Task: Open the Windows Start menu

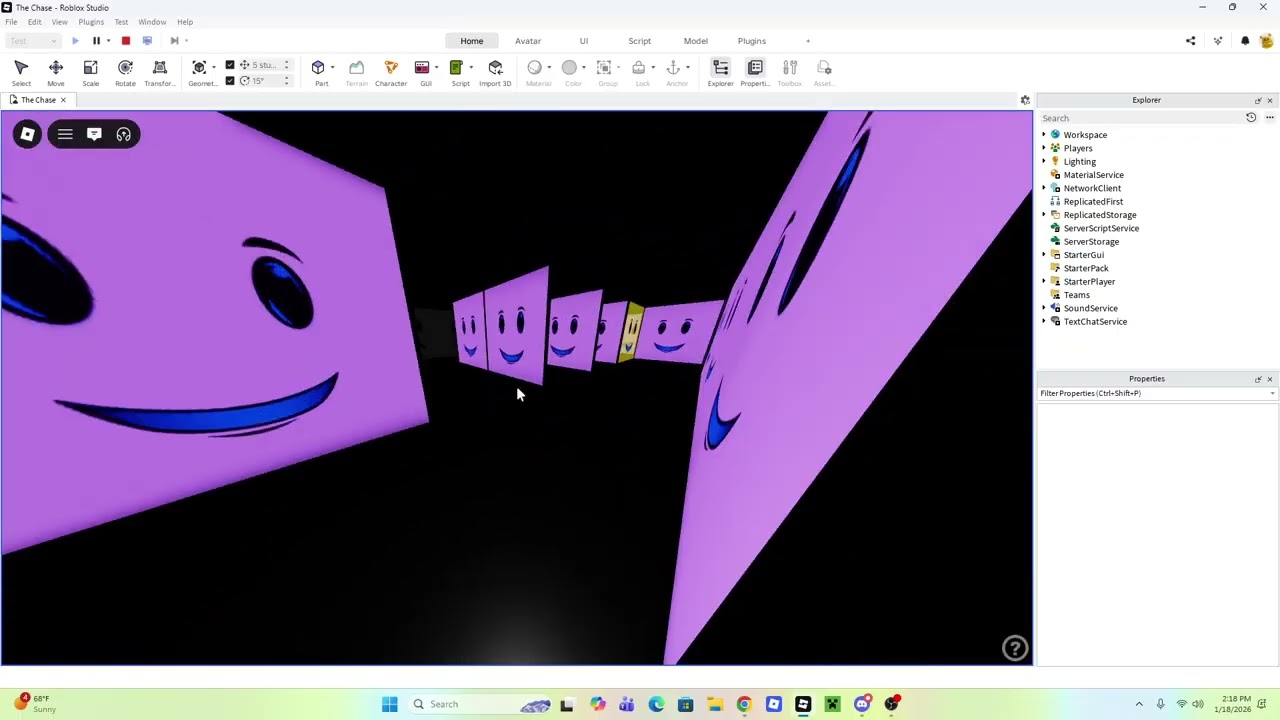Action: 390,704
